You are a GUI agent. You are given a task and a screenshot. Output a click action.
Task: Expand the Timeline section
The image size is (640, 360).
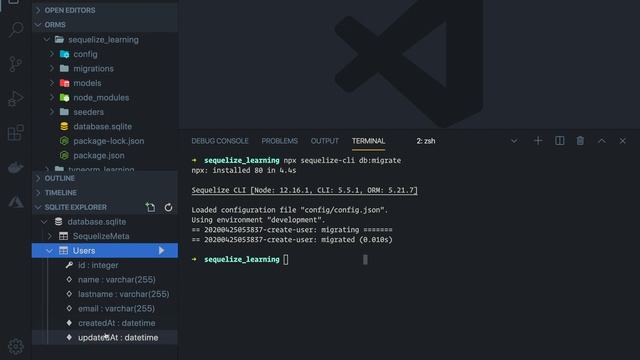[x=105, y=193]
